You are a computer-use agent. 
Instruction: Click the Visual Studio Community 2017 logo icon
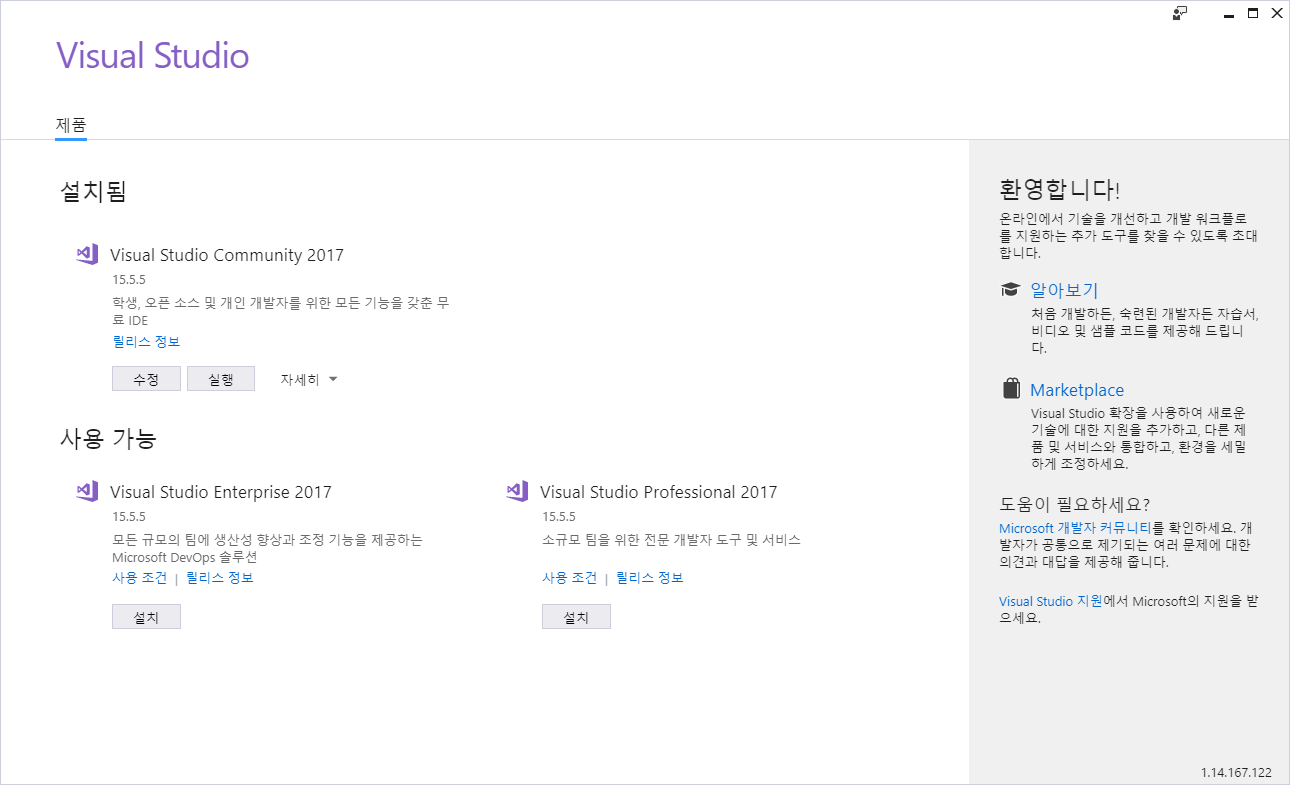tap(87, 254)
